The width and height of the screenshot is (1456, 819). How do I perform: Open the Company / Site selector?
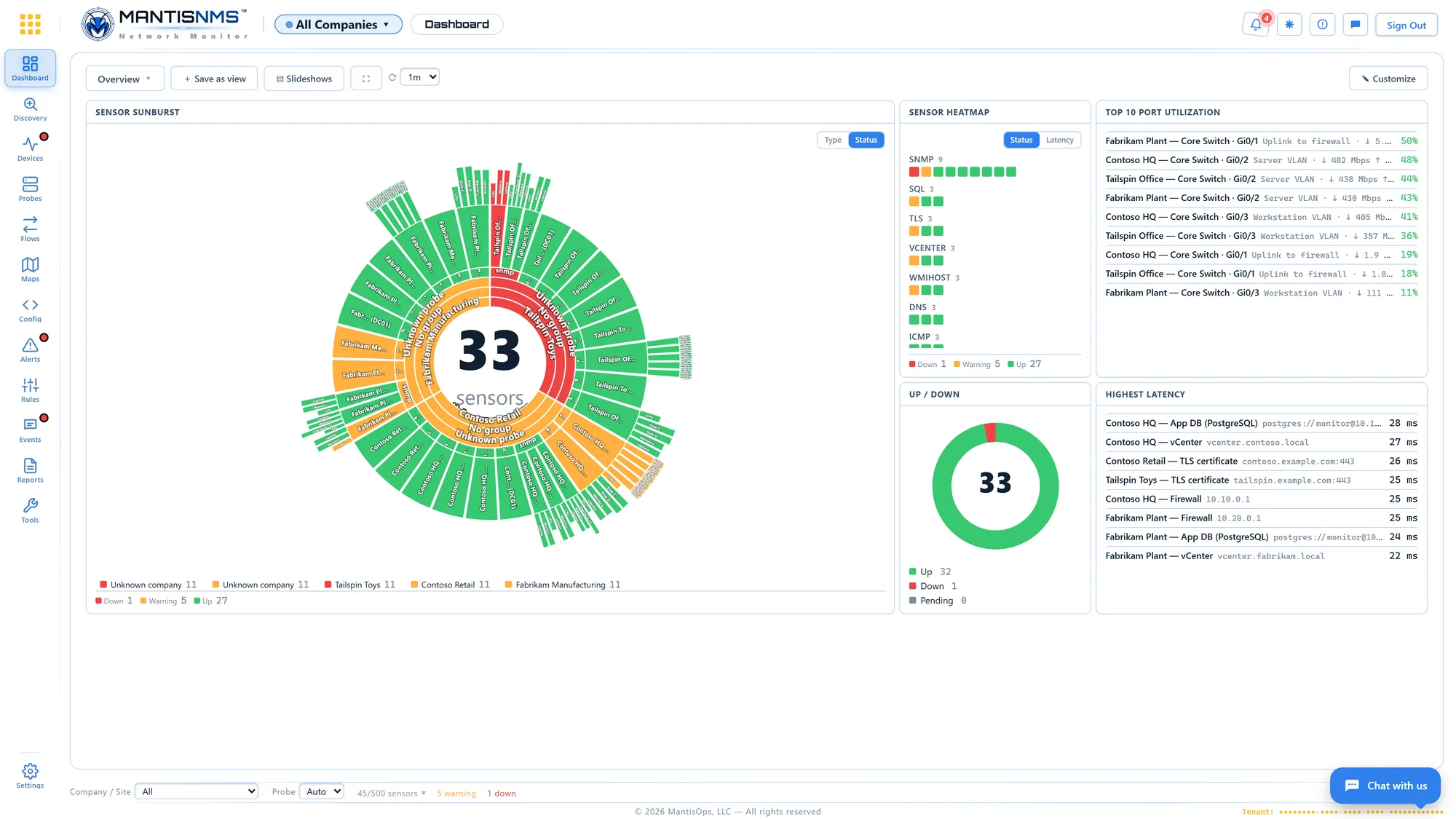[x=197, y=791]
